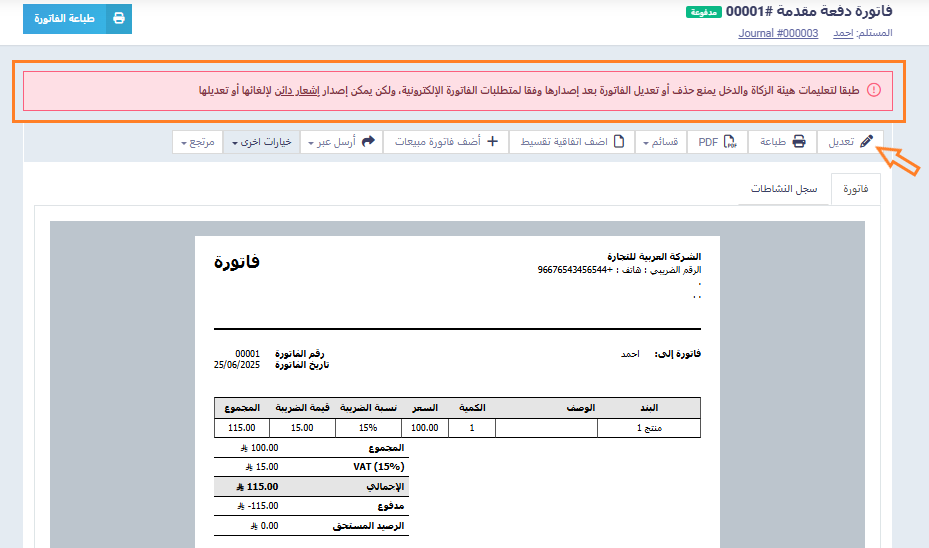Click أضف فاتورة مبيعات button
Screen dimensions: 929x548
click(x=446, y=142)
